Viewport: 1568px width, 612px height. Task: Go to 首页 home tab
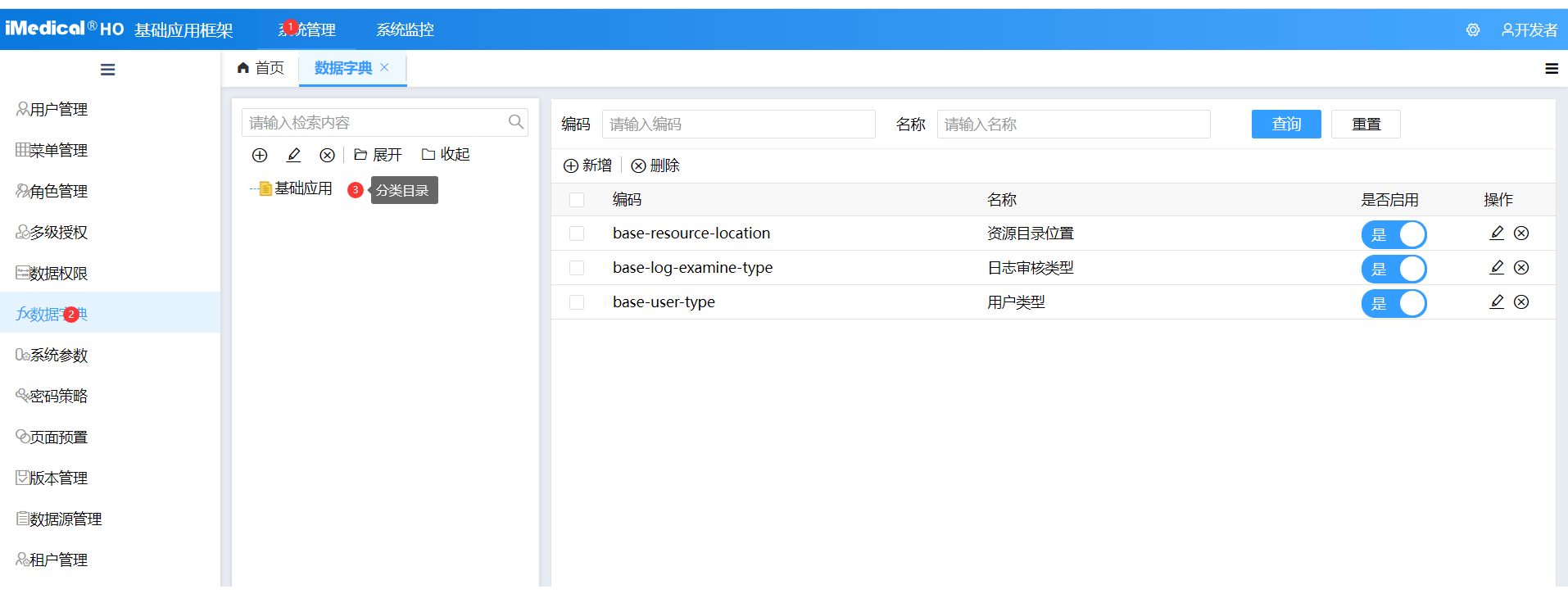click(x=261, y=68)
